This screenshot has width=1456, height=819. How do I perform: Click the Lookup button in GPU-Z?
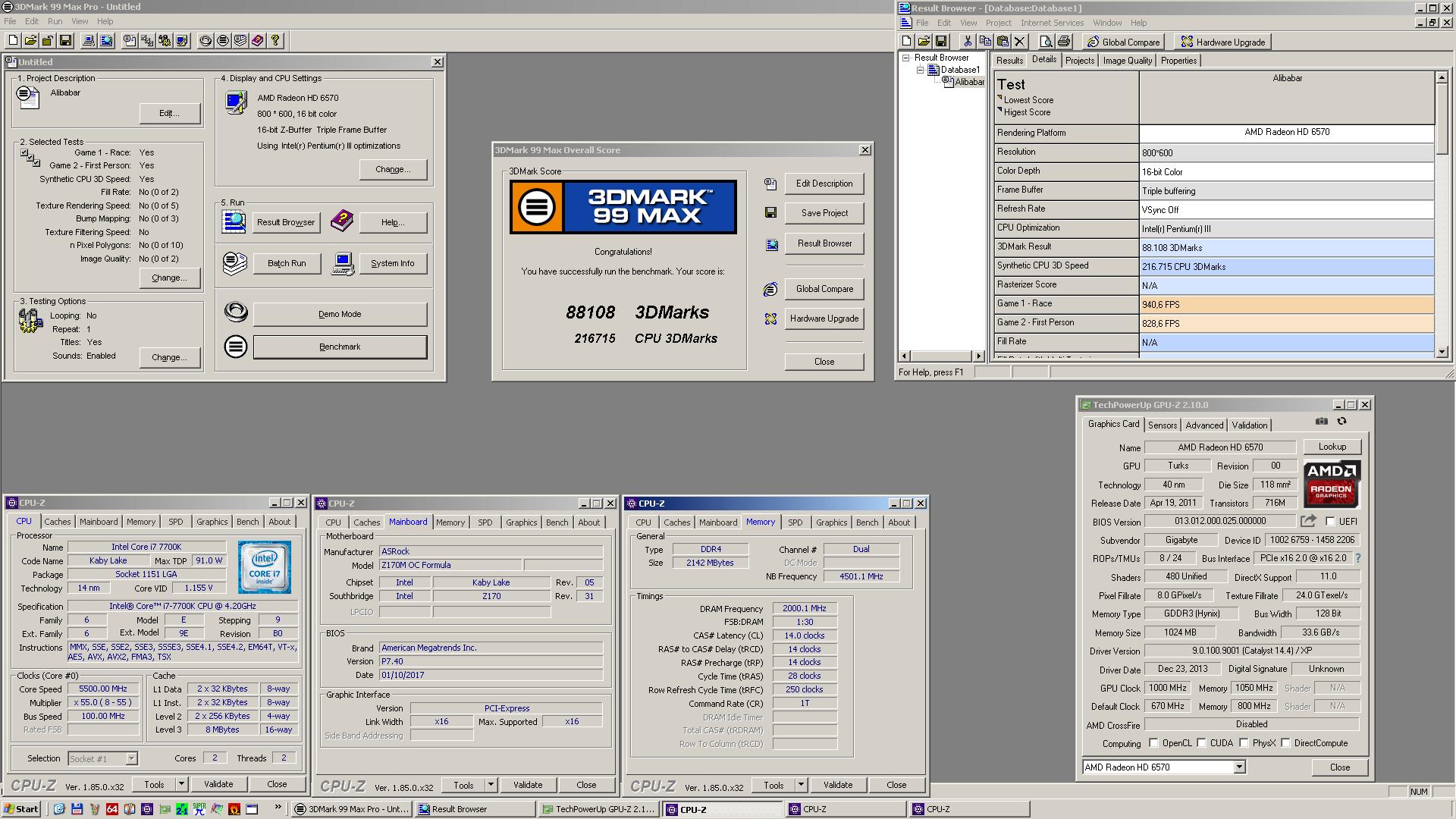click(1332, 447)
